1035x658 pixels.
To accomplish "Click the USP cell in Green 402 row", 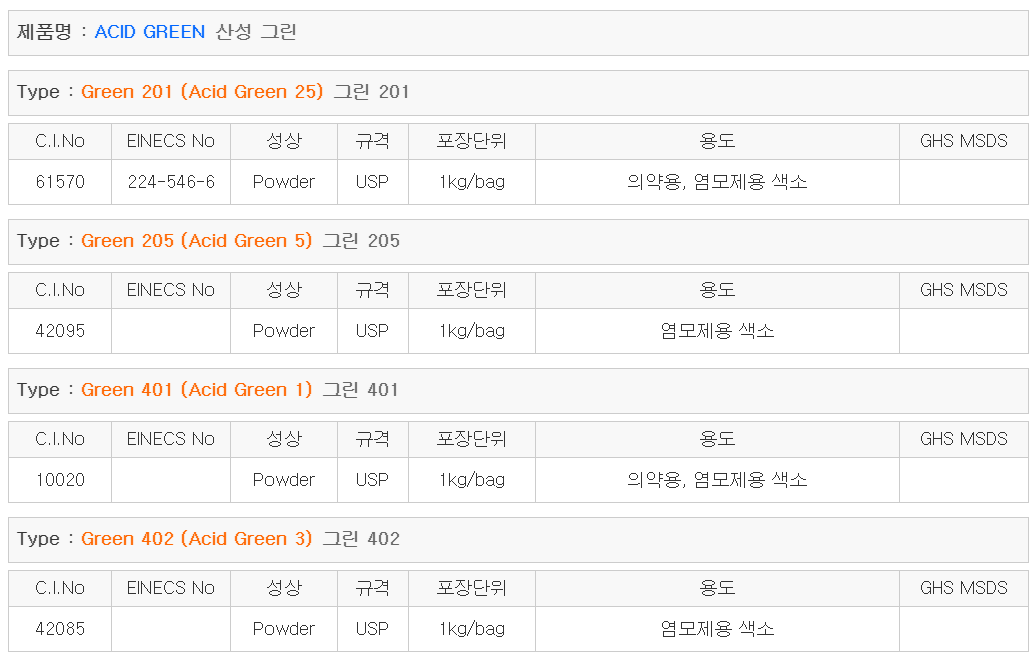I will click(372, 629).
